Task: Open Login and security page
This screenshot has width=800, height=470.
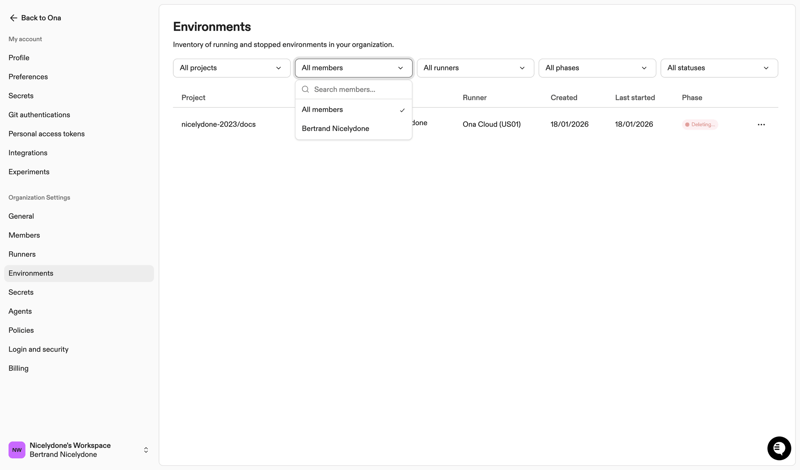Action: 79,350
